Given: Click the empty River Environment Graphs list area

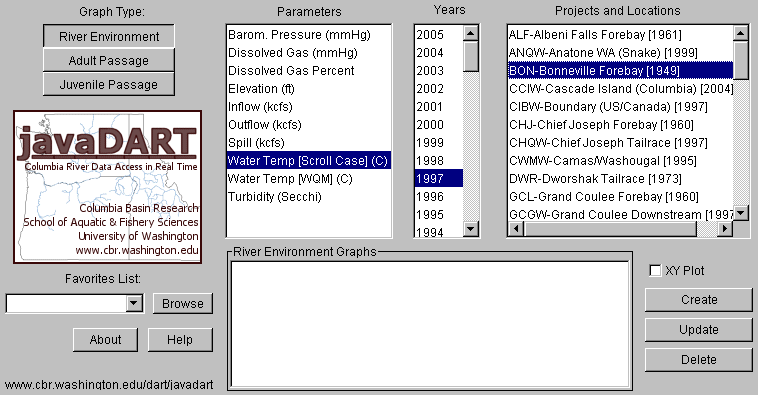Looking at the screenshot, I should click(430, 323).
